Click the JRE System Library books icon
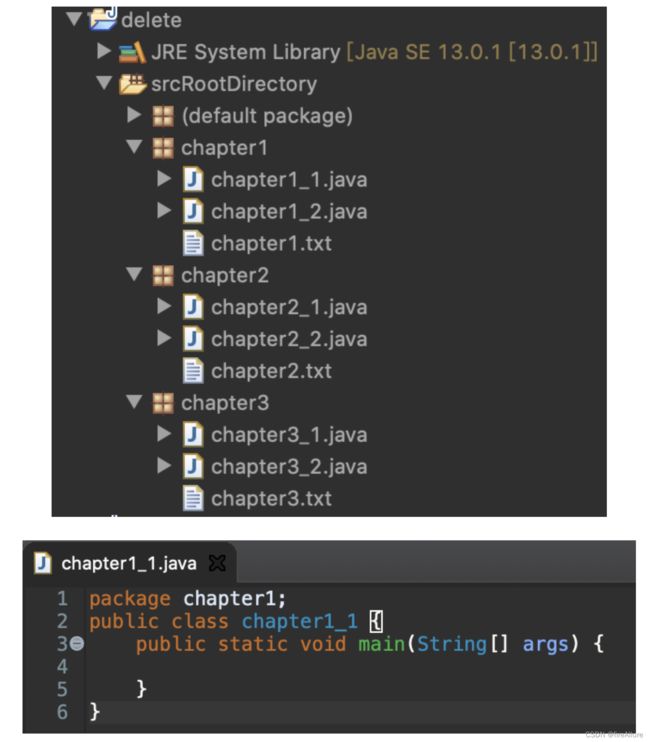Image resolution: width=650 pixels, height=742 pixels. [132, 52]
